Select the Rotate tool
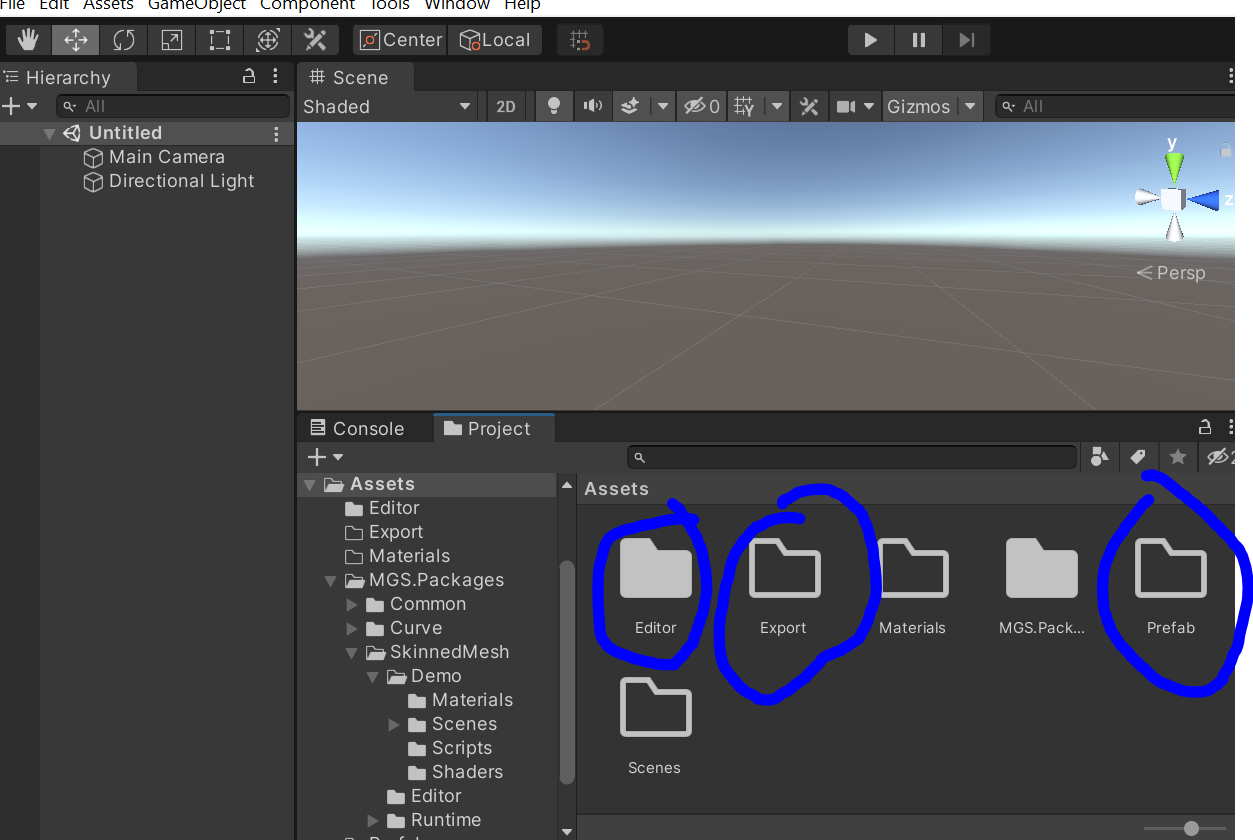1253x840 pixels. click(124, 40)
